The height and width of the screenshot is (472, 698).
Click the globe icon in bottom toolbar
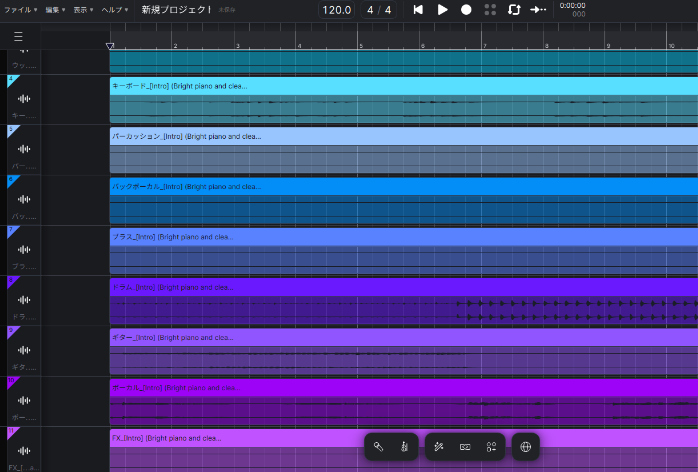tap(526, 446)
